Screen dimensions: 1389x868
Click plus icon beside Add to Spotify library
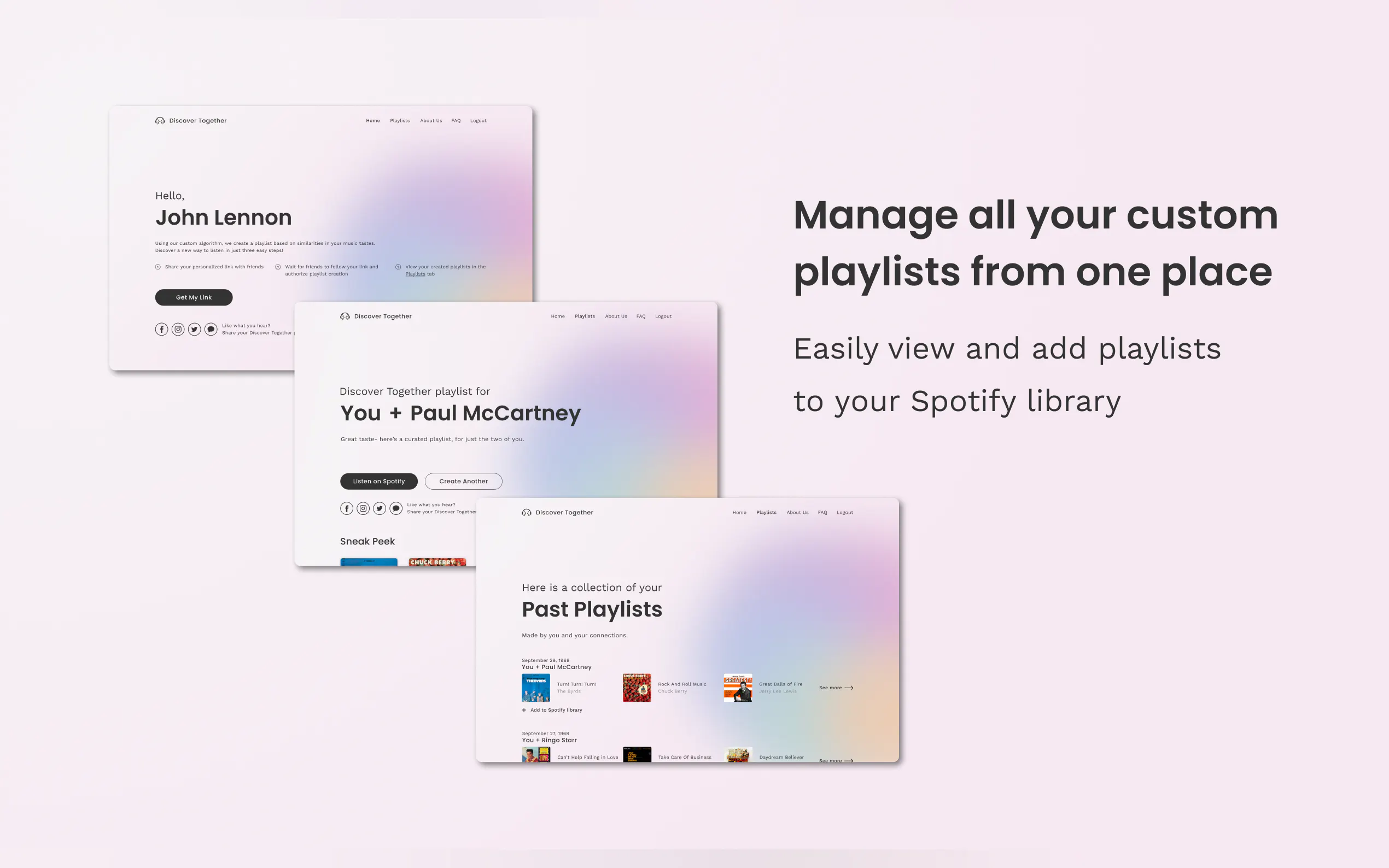pyautogui.click(x=524, y=710)
